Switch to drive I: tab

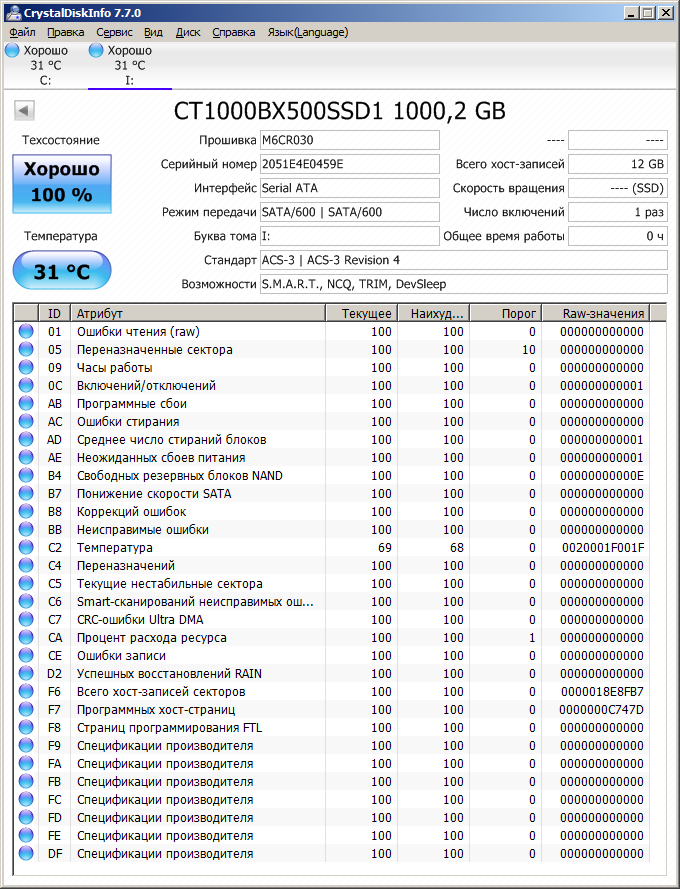coord(129,65)
